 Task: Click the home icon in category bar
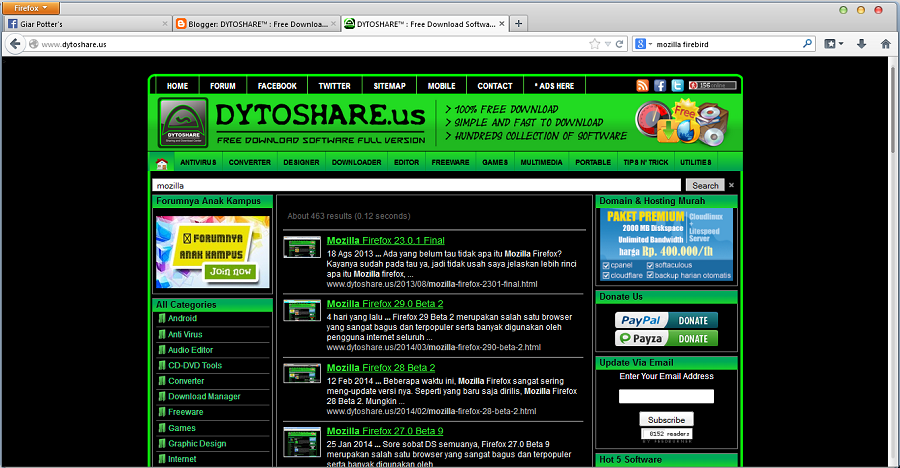coord(162,163)
